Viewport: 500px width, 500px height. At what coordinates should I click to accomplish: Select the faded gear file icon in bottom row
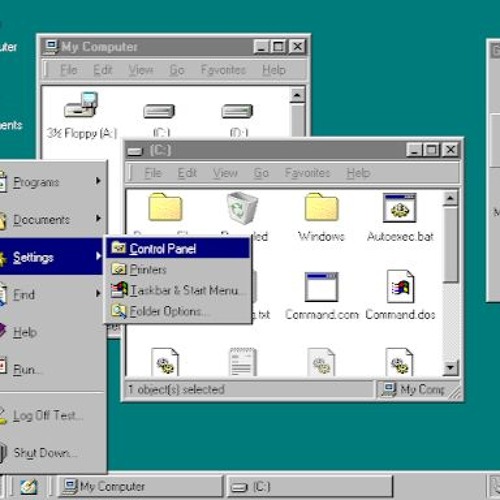point(321,362)
